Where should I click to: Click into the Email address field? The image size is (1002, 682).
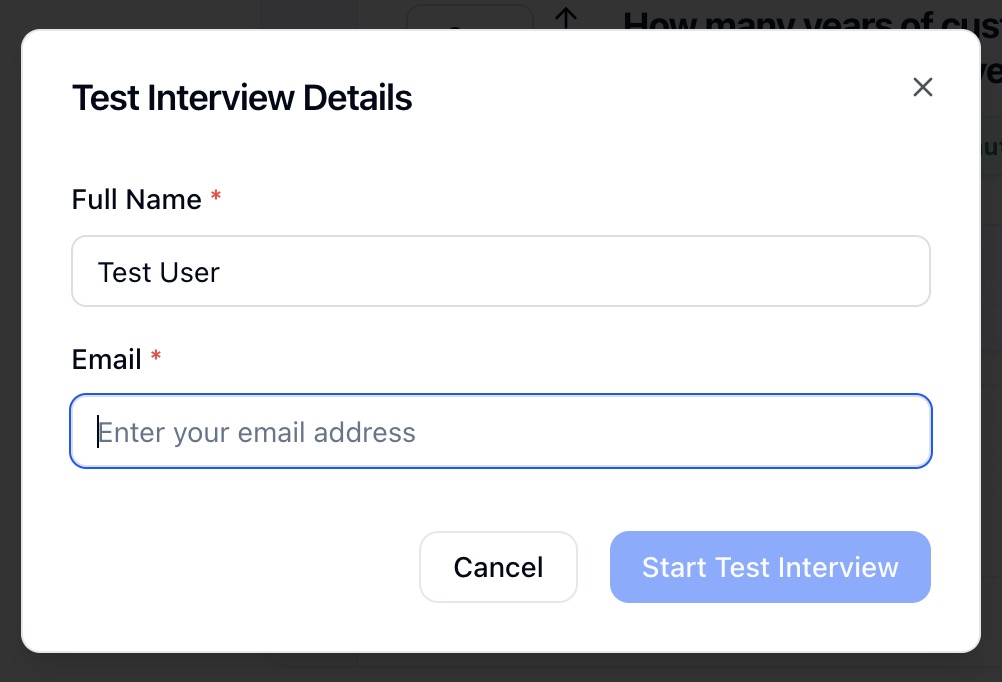500,431
